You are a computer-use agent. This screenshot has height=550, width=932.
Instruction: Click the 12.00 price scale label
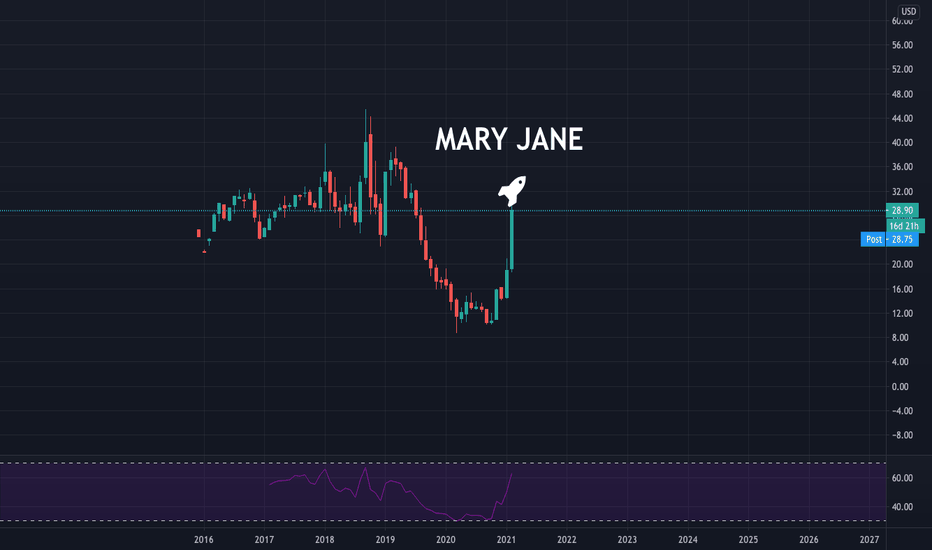tap(902, 313)
